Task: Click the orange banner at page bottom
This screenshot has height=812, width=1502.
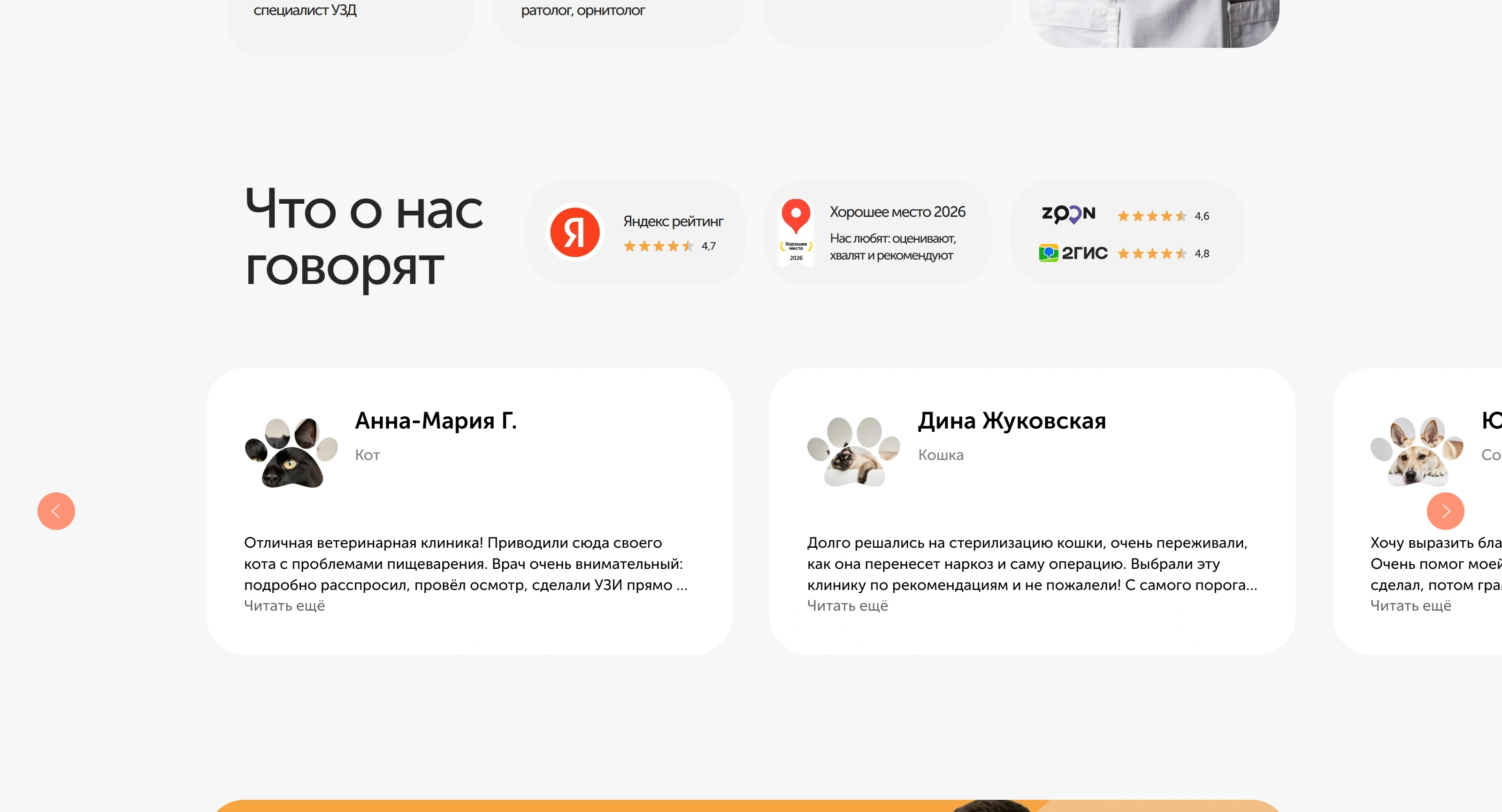Action: point(748,806)
